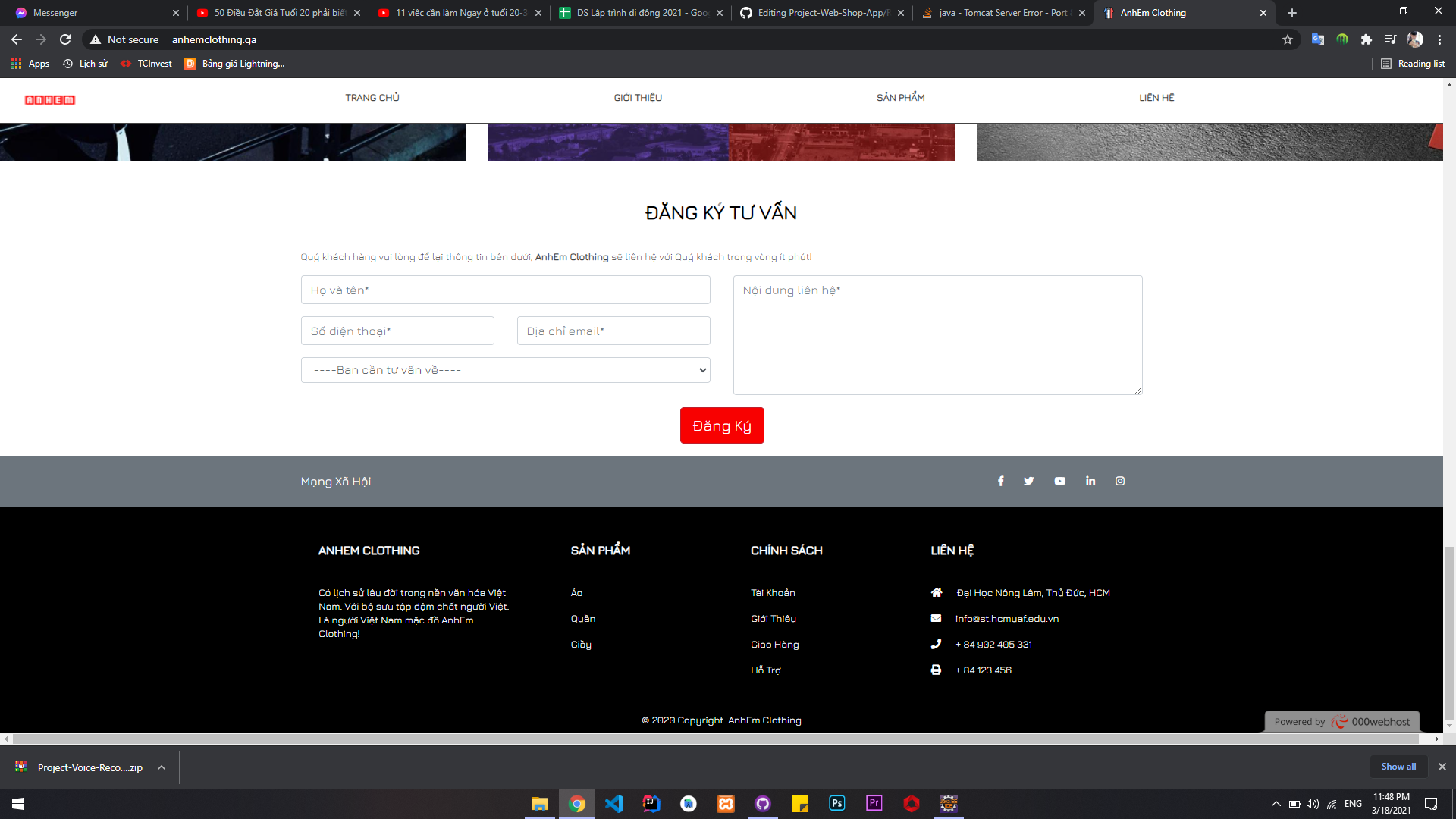Open the Twitter social media icon
This screenshot has height=819, width=1456.
(x=1028, y=481)
